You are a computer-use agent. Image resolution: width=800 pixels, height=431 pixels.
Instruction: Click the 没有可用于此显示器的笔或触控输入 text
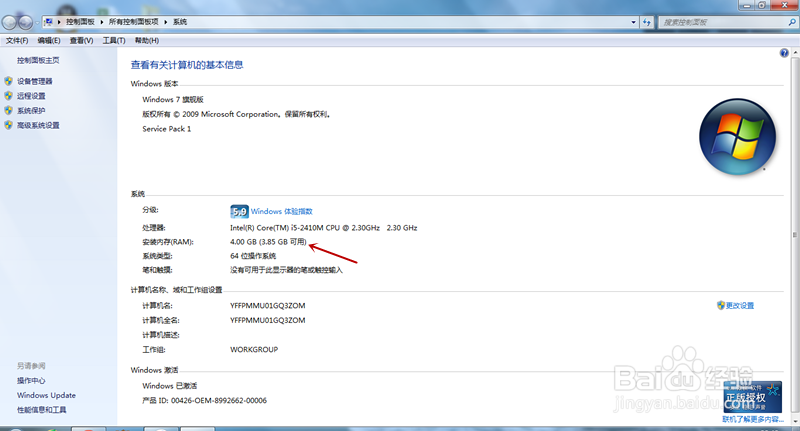(286, 270)
